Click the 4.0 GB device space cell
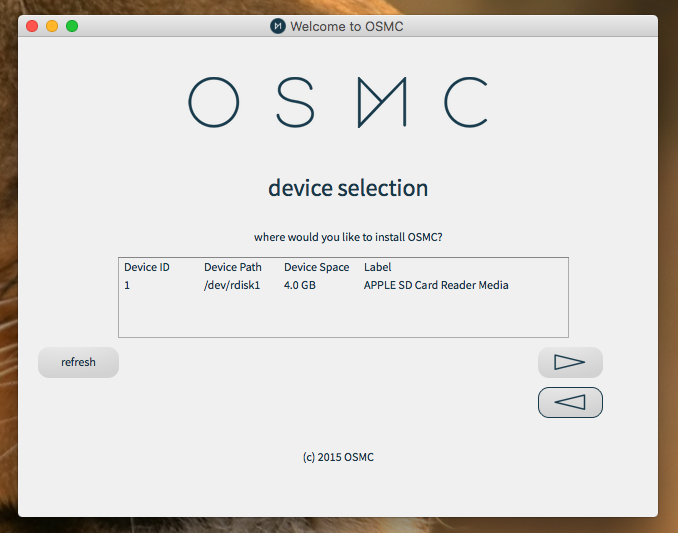This screenshot has width=678, height=533. click(x=300, y=285)
